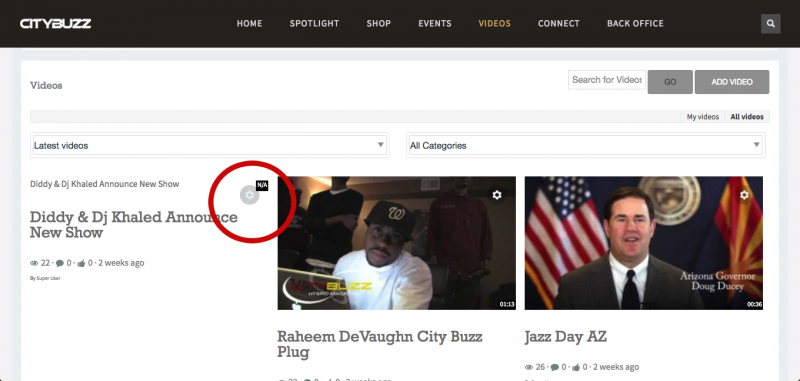The height and width of the screenshot is (381, 800).
Task: Click the 01:13 duration label
Action: click(507, 304)
